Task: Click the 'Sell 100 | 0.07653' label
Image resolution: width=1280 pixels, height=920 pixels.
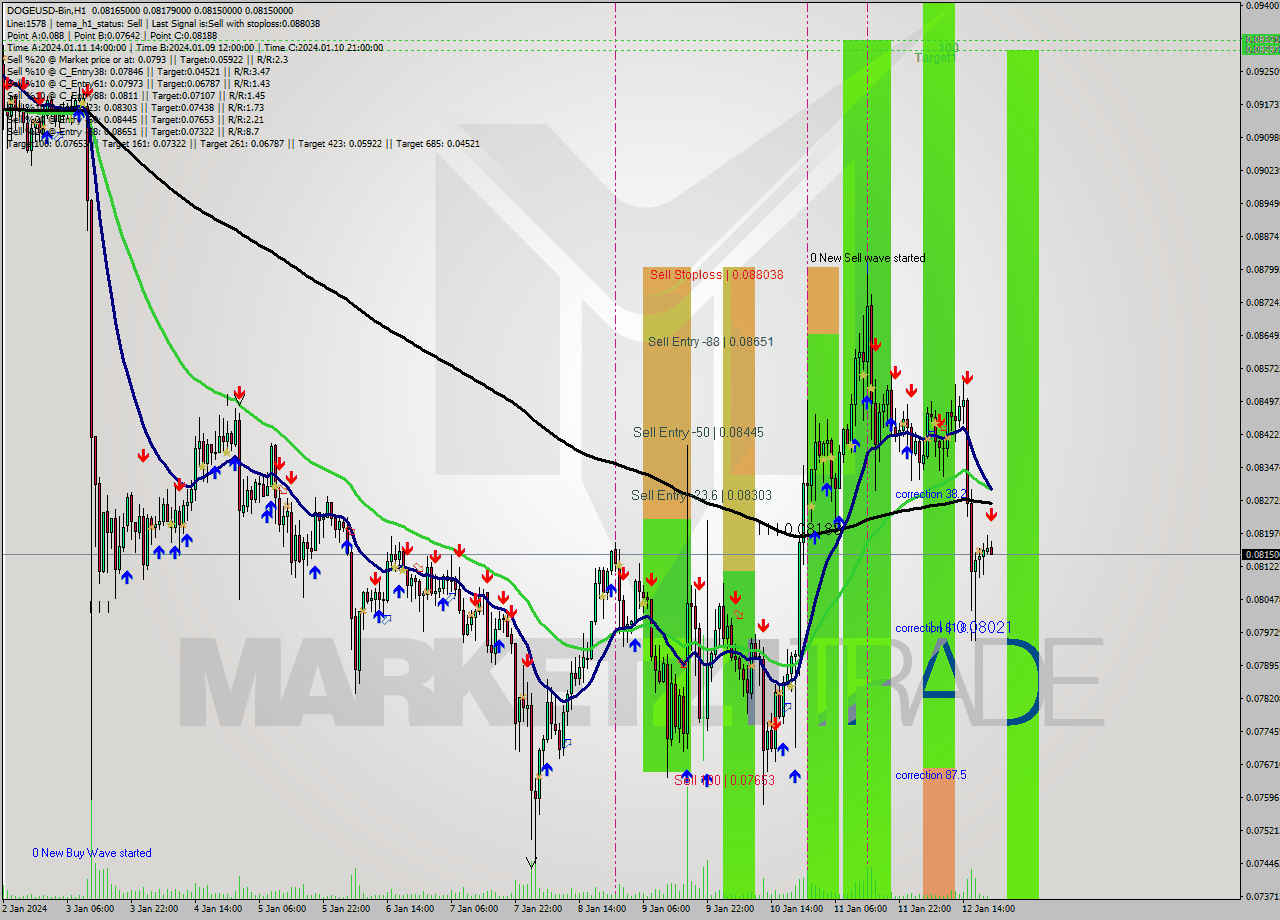Action: [x=724, y=780]
